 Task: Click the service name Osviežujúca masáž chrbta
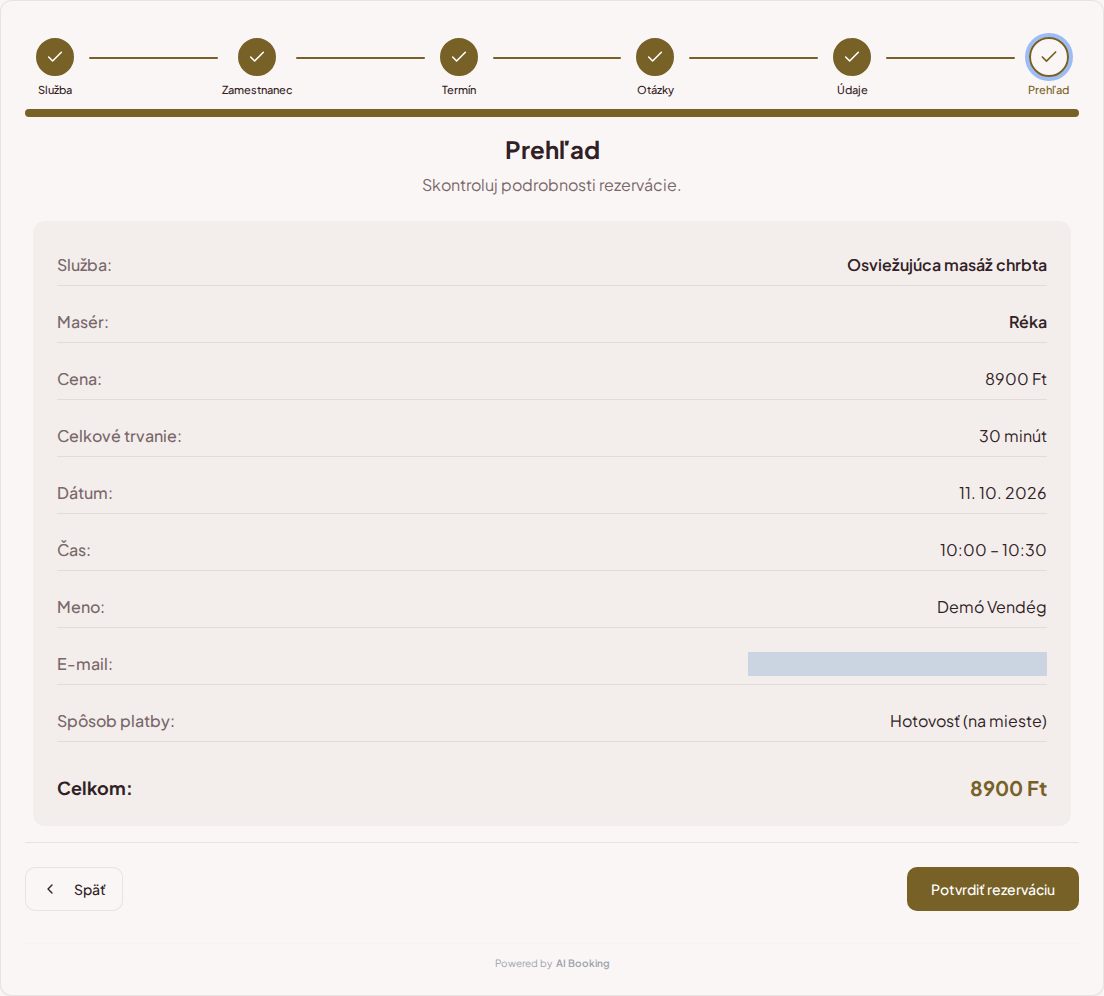[946, 265]
